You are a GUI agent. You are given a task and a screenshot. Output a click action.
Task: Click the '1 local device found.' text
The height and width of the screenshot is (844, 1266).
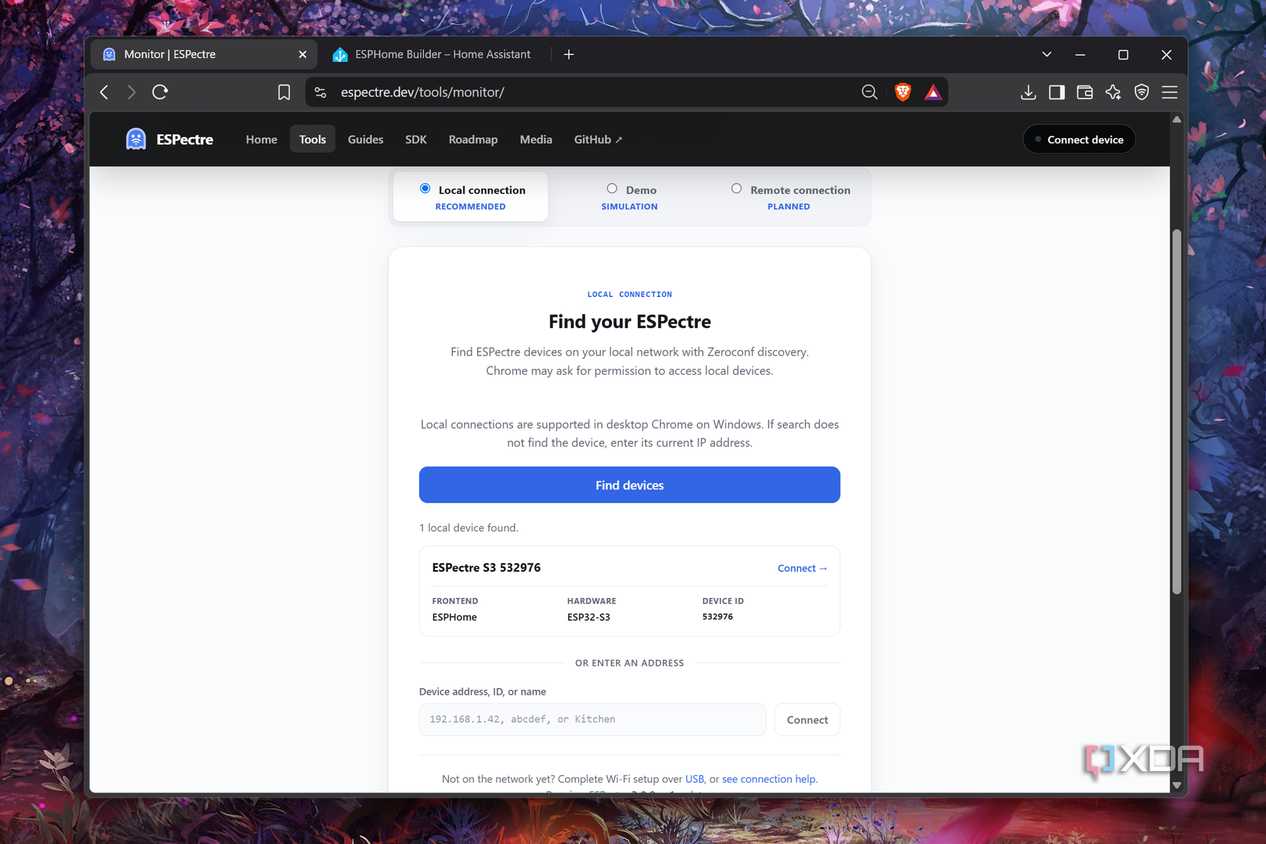coord(468,527)
